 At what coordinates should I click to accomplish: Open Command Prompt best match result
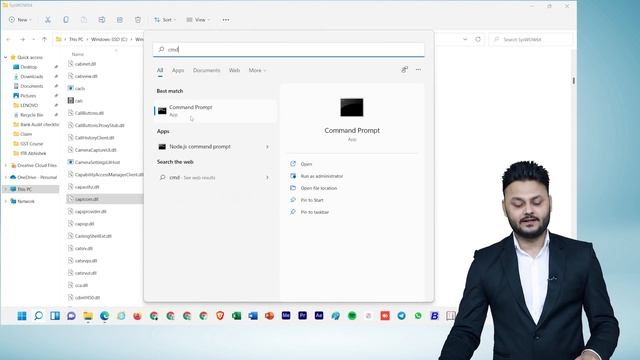tap(215, 111)
